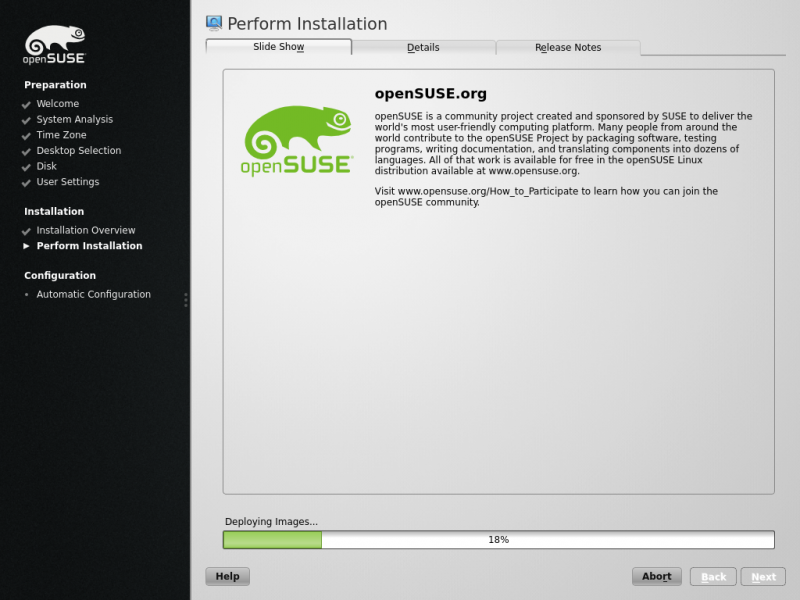Click the checkmark beside System Analysis
Image resolution: width=800 pixels, height=600 pixels.
[x=26, y=120]
